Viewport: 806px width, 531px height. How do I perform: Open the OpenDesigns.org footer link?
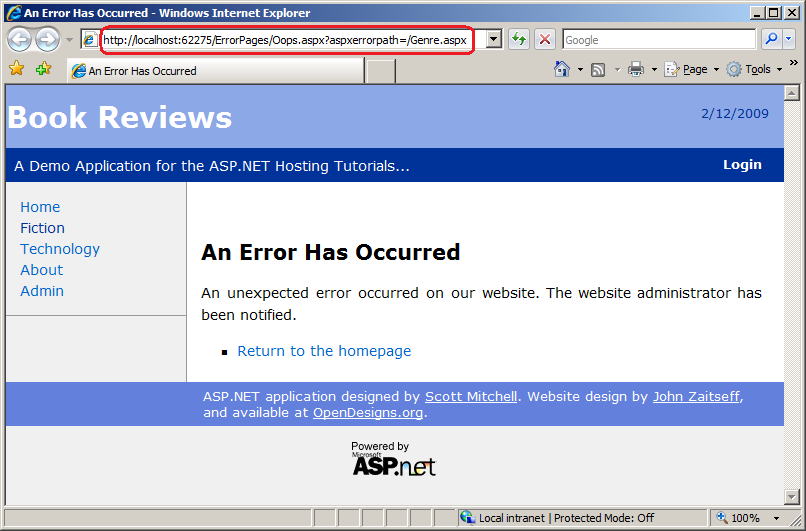coord(368,412)
